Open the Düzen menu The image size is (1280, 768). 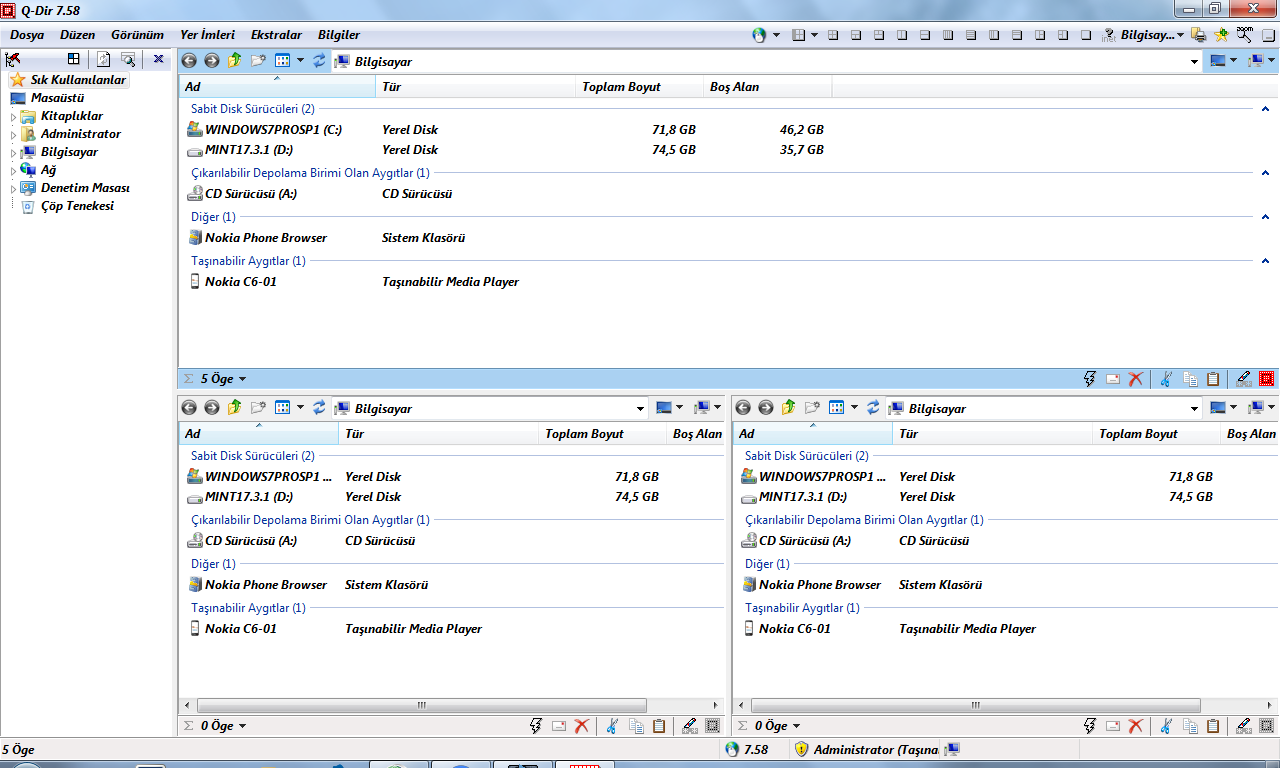[x=77, y=35]
